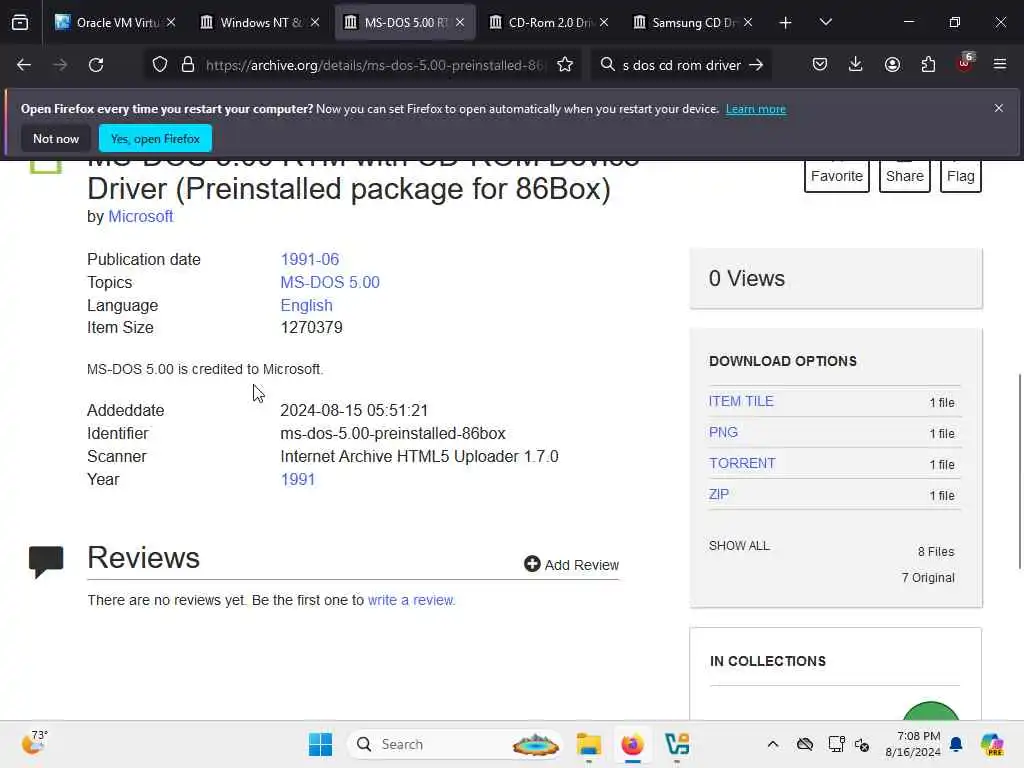This screenshot has width=1024, height=768.
Task: Open Firefox application hamburger menu
Action: coord(1000,65)
